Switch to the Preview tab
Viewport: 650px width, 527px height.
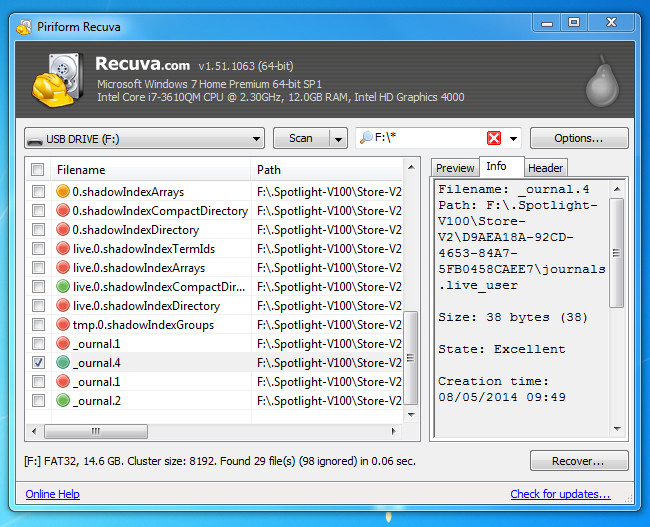click(x=455, y=168)
